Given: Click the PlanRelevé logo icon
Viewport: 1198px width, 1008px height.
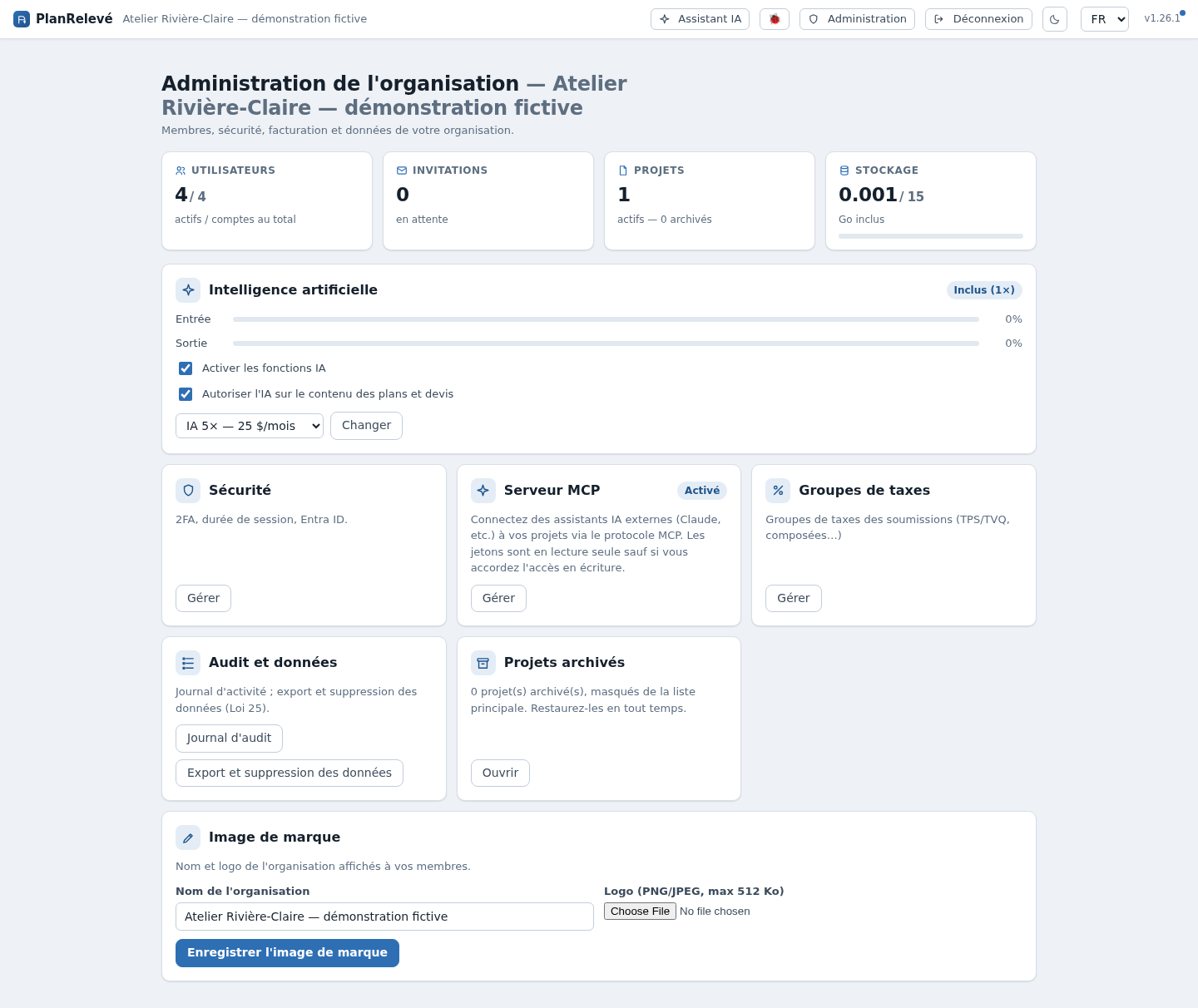Looking at the screenshot, I should pos(22,19).
